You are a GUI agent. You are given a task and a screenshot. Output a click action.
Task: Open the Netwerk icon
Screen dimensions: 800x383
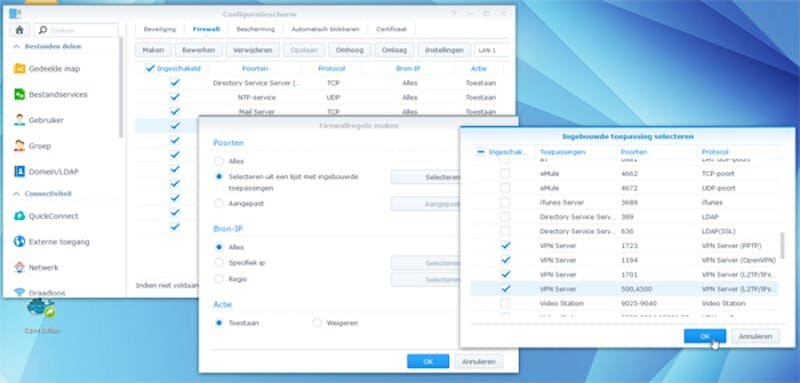[19, 267]
